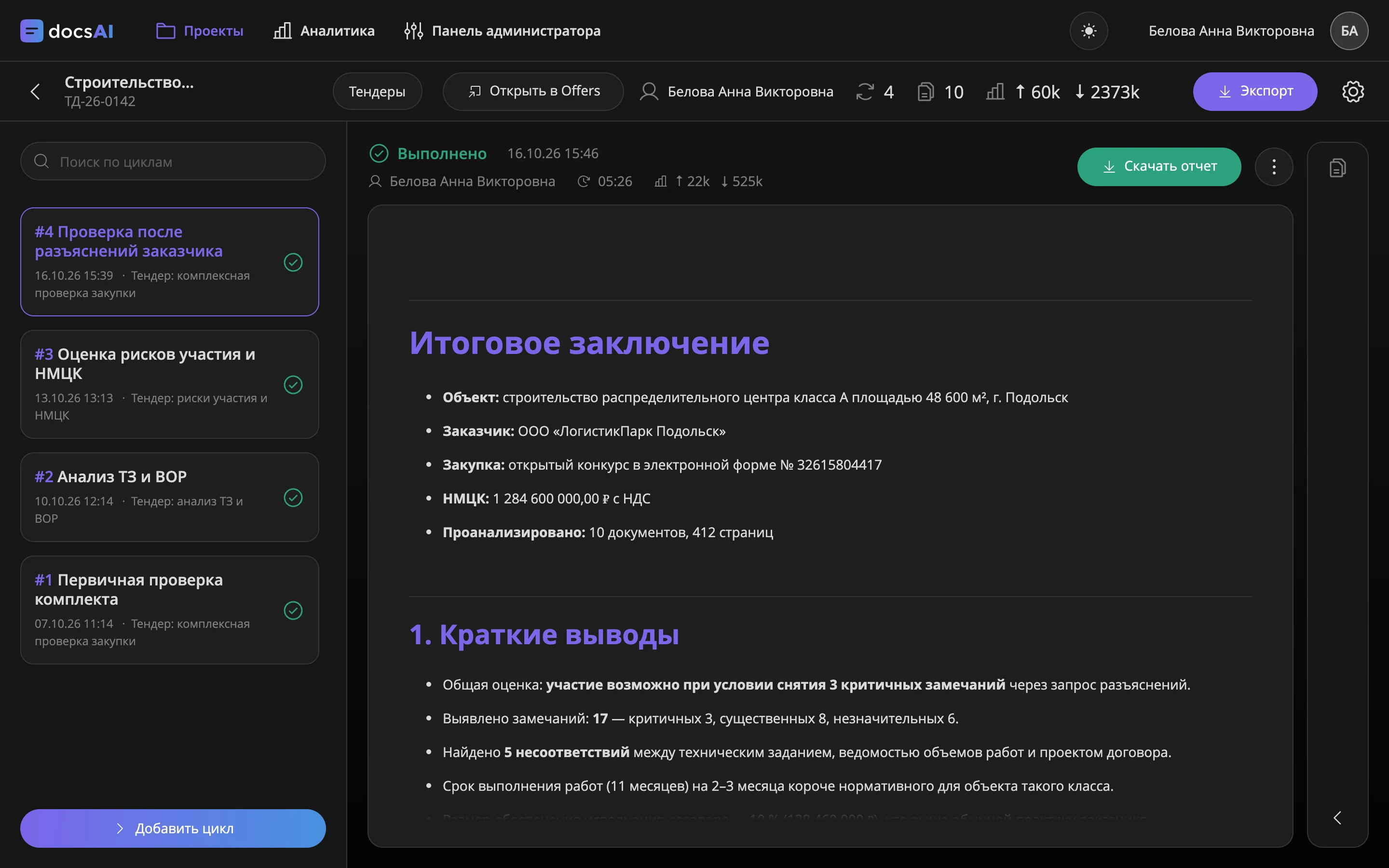Go back with the arrow beside Строительство
Screen dimensions: 1389x868
click(36, 91)
